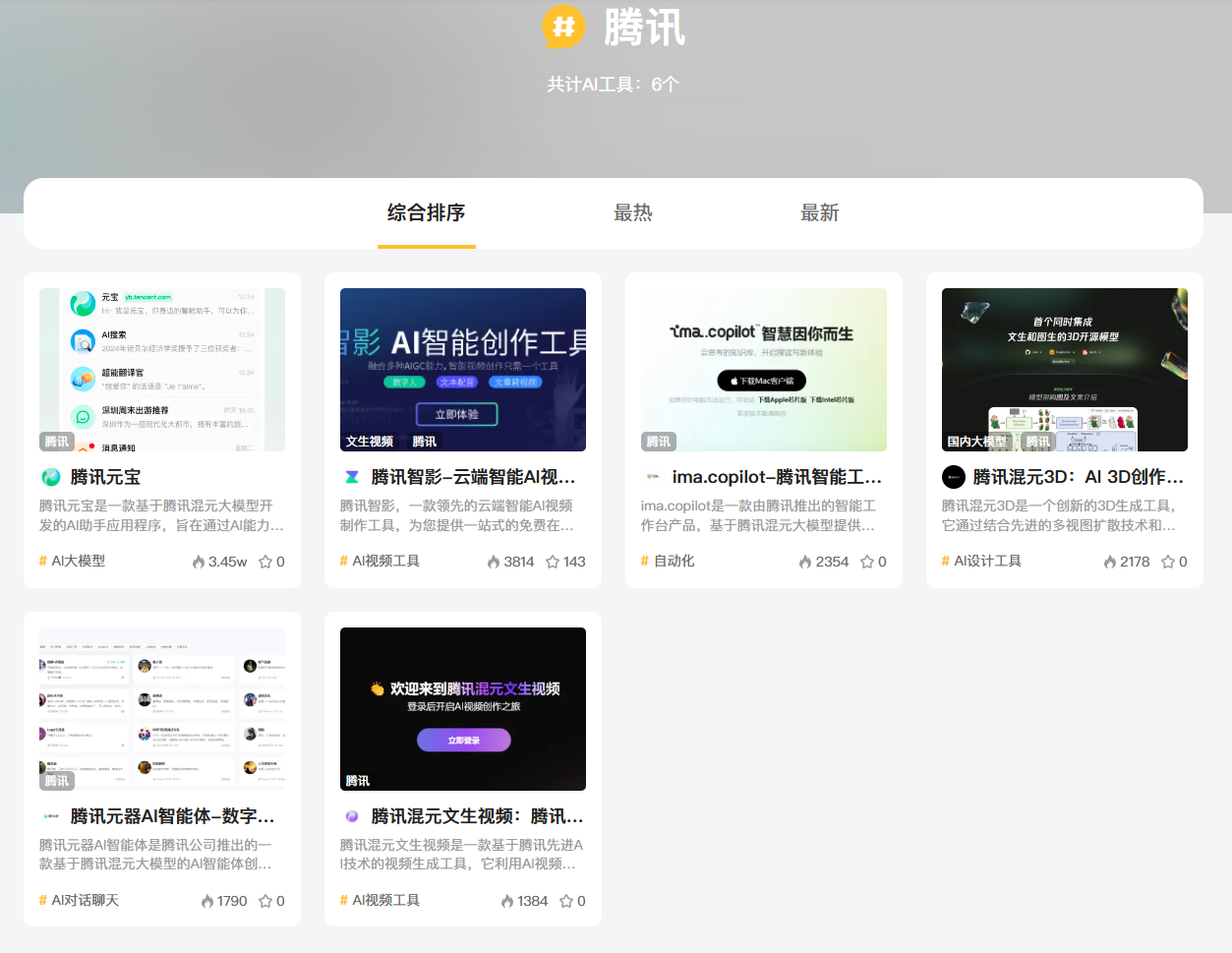Screen dimensions: 1232x953
Task: Open the 腾讯元宝 chat list thumbnail
Action: 162,370
